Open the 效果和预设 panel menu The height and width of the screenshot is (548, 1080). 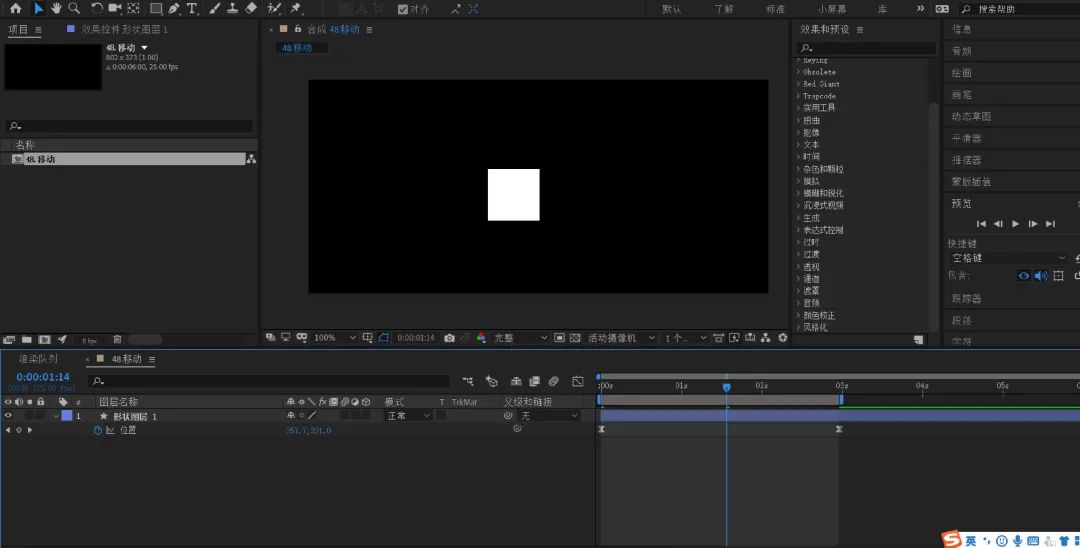(860, 30)
